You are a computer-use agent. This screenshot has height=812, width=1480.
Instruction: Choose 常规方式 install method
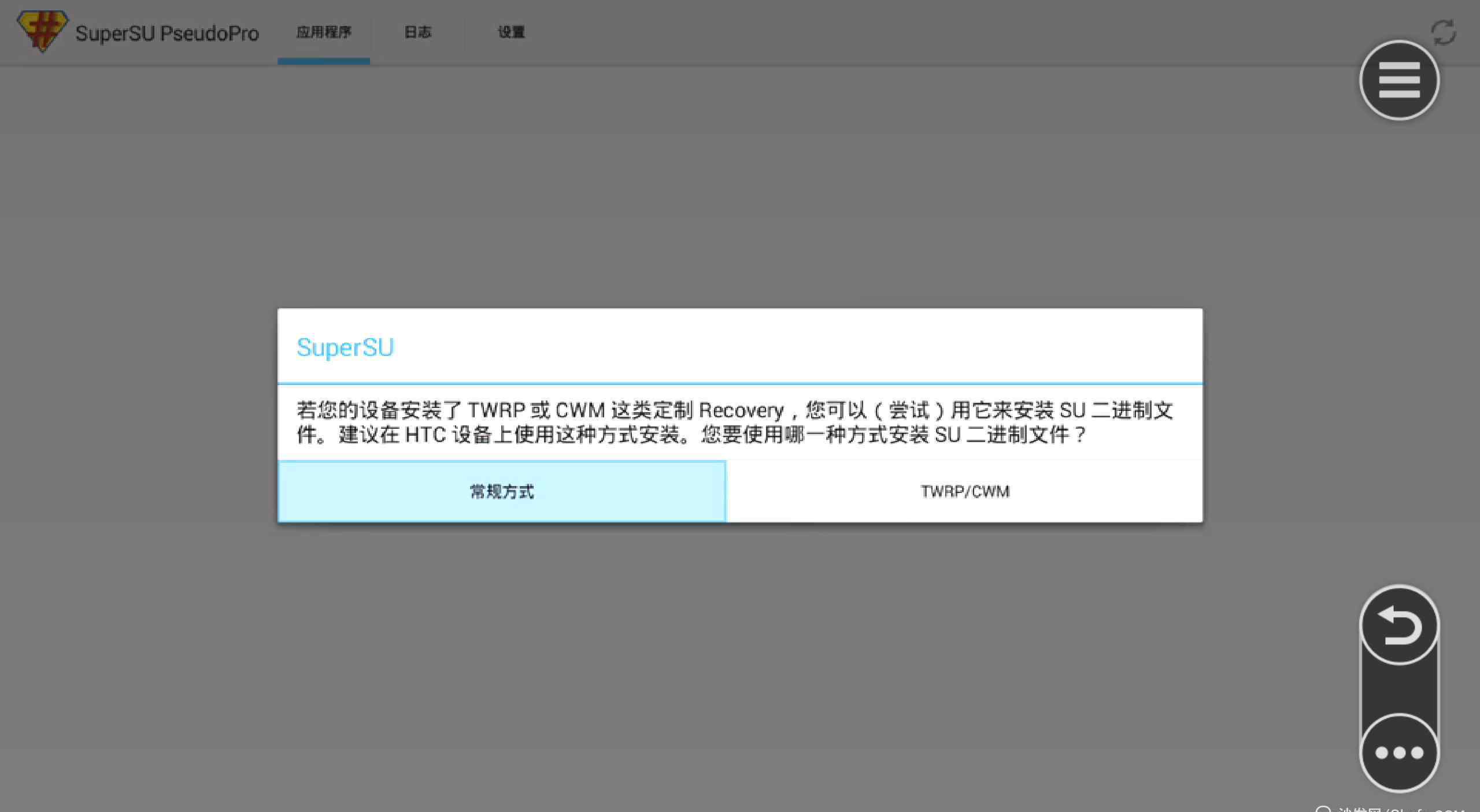(502, 492)
